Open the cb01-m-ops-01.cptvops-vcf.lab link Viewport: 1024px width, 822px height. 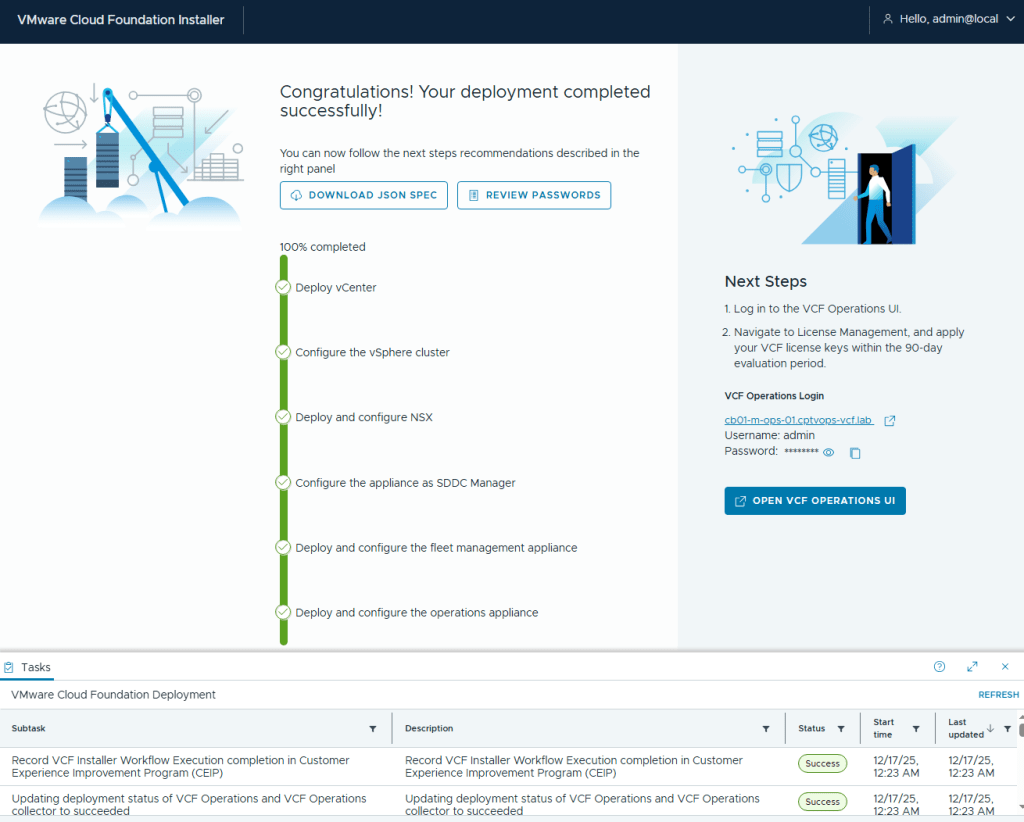tap(798, 420)
